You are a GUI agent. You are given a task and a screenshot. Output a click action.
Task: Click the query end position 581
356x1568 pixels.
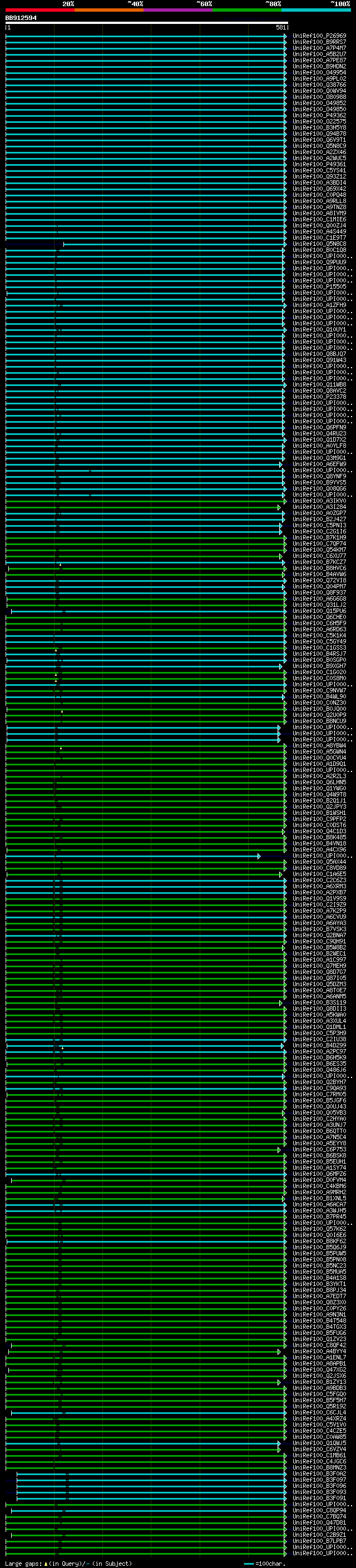[281, 27]
